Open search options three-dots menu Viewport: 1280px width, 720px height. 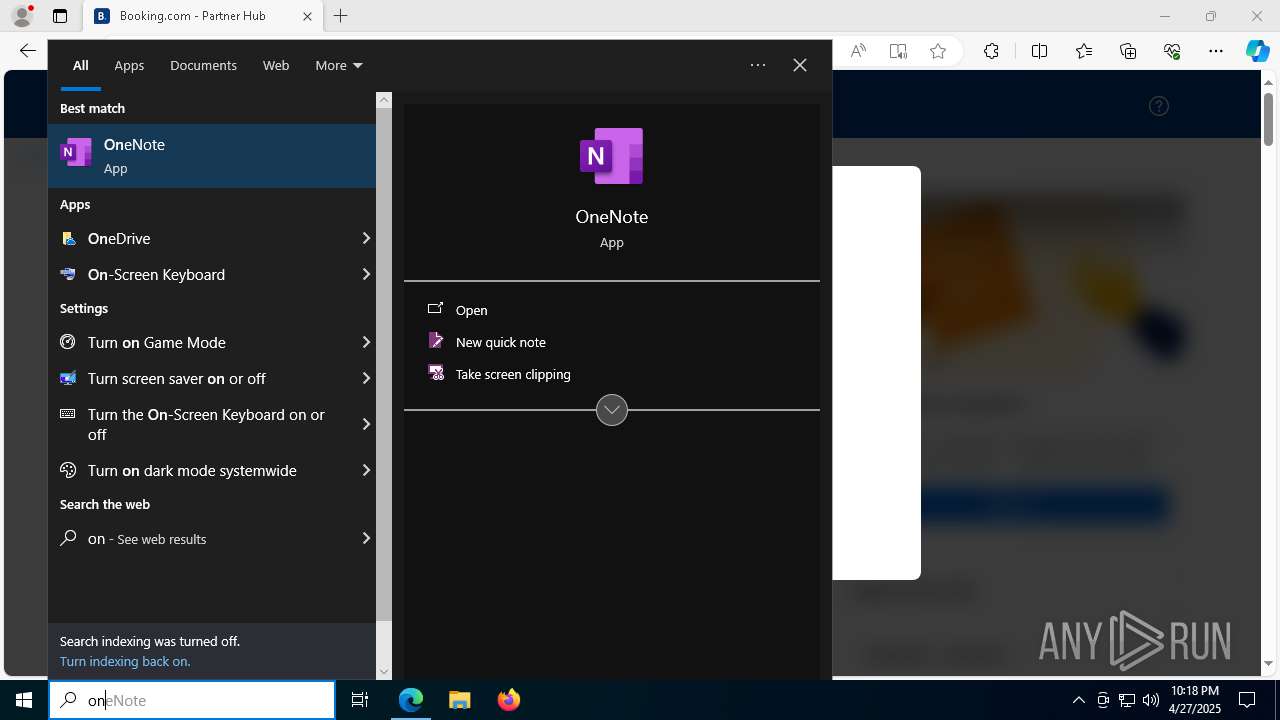pyautogui.click(x=758, y=65)
